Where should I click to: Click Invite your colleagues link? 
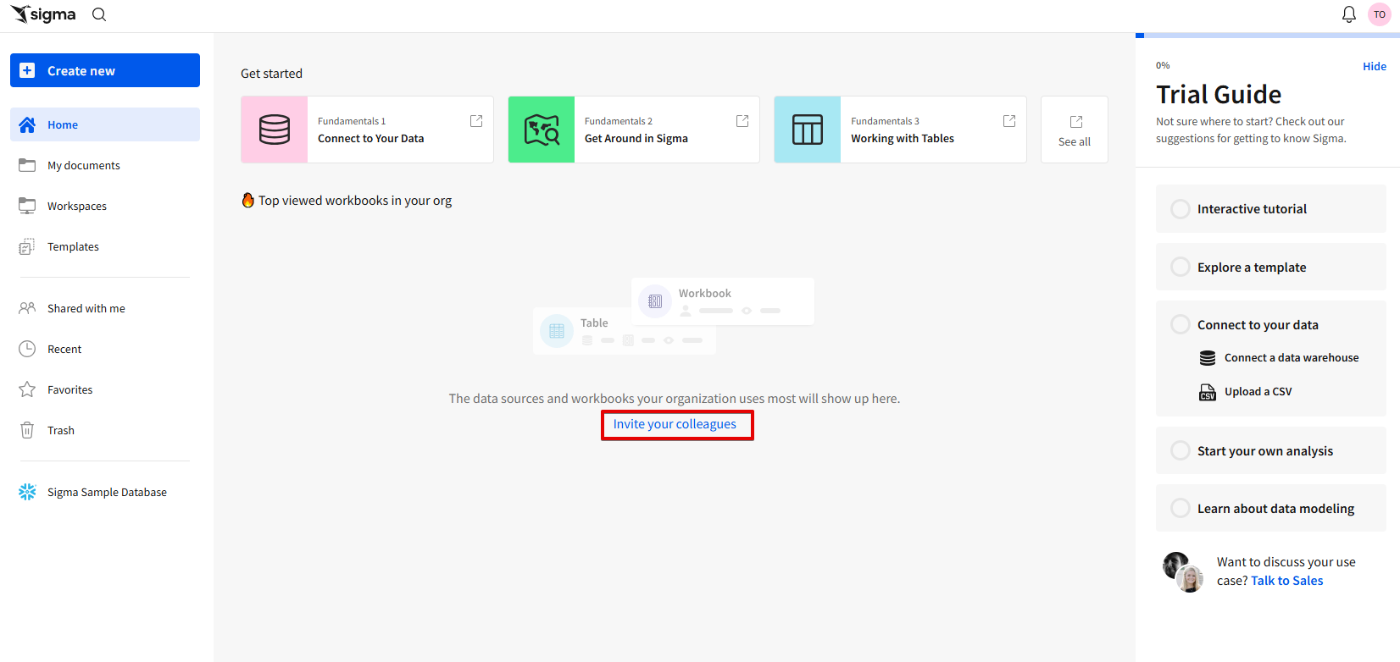click(x=675, y=424)
